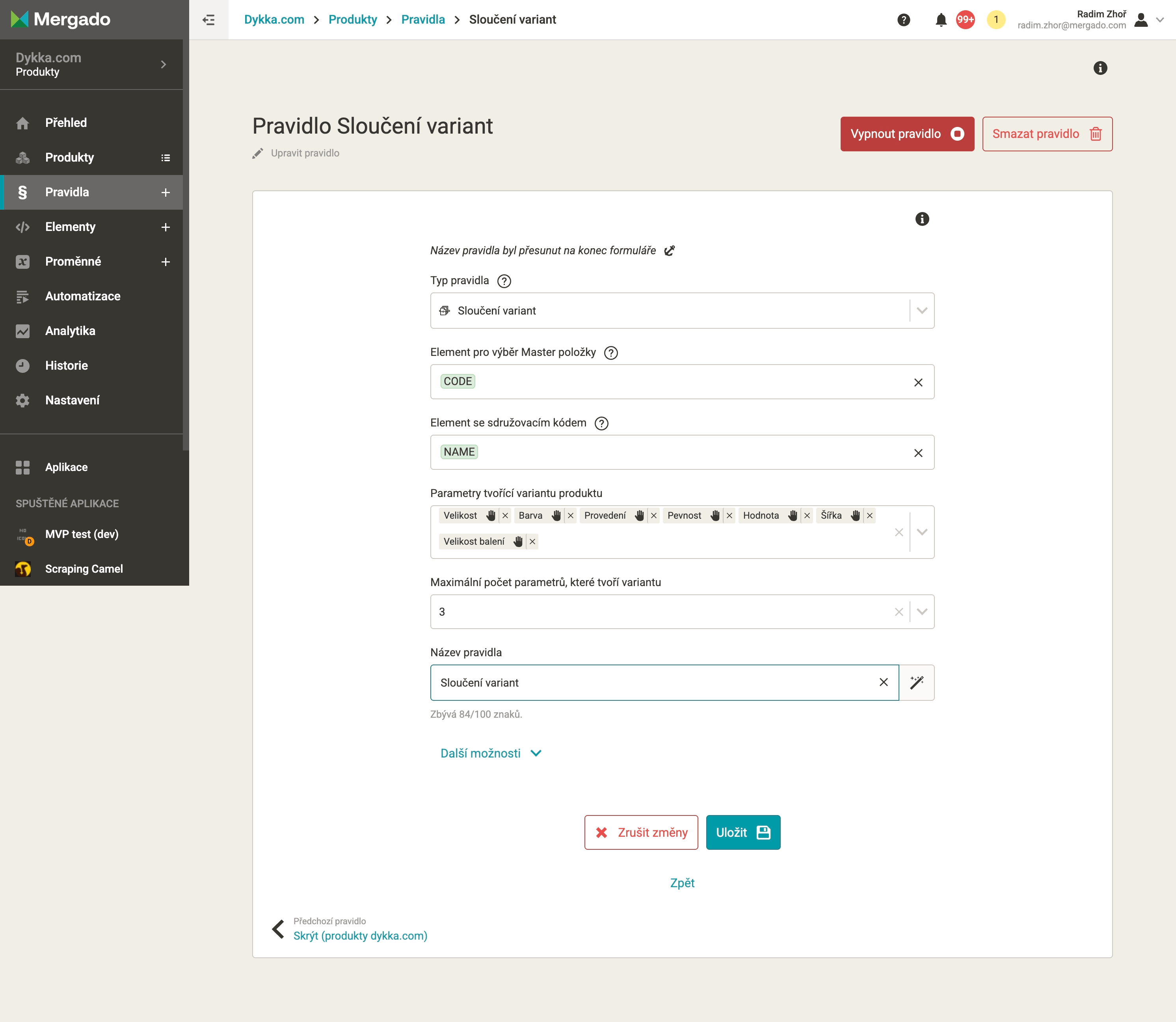The width and height of the screenshot is (1176, 1022).
Task: Click help icon next to Typ pravidla
Action: (x=504, y=281)
